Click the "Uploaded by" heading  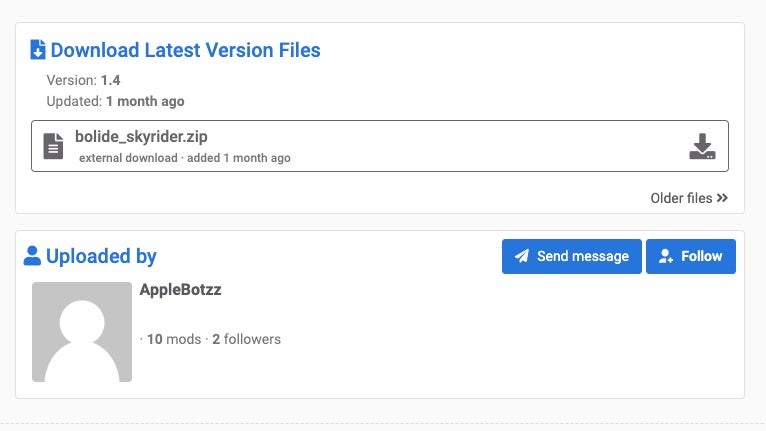tap(101, 256)
